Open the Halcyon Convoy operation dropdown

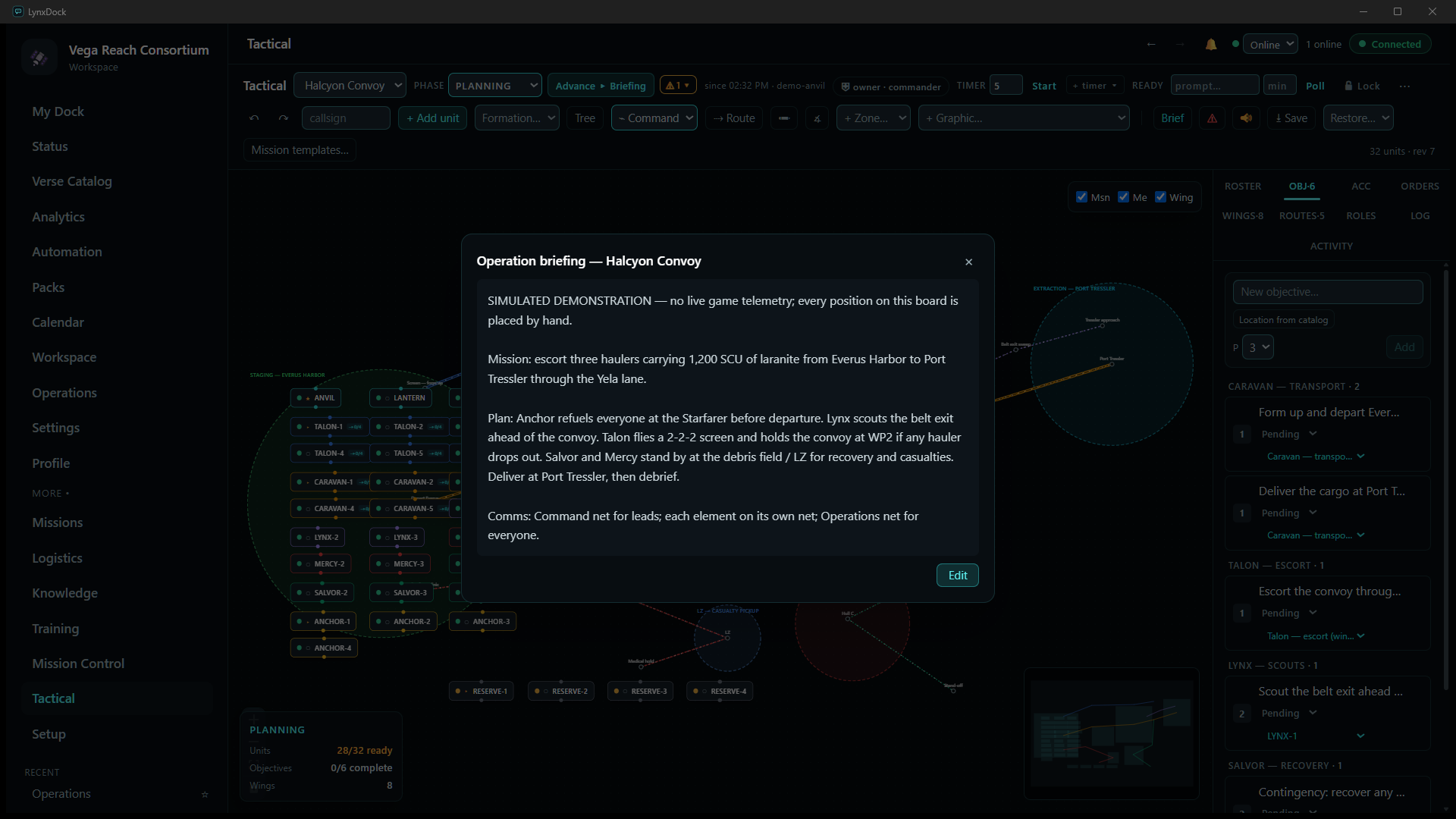[x=350, y=86]
